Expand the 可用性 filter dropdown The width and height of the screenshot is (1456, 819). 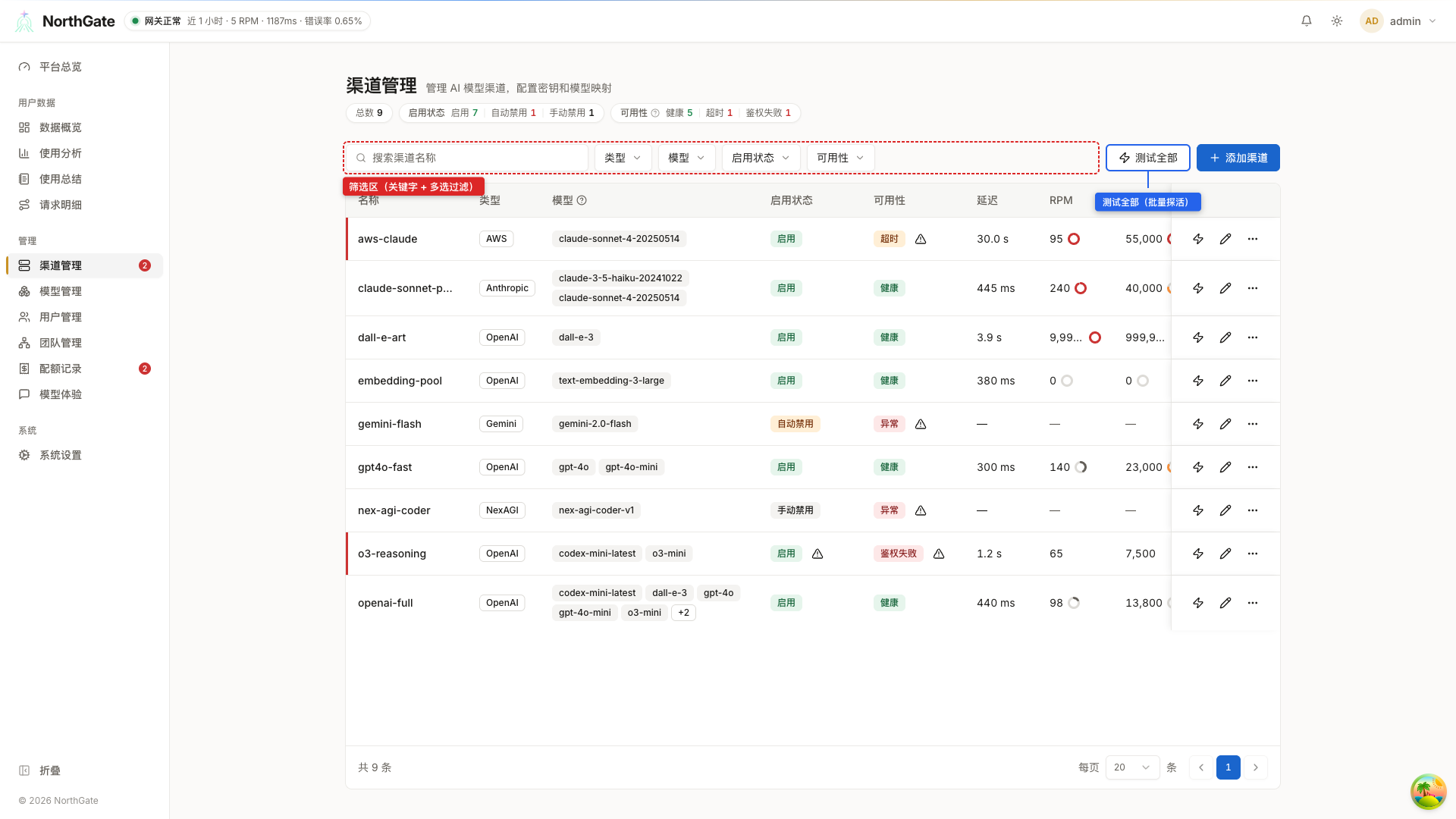click(840, 158)
